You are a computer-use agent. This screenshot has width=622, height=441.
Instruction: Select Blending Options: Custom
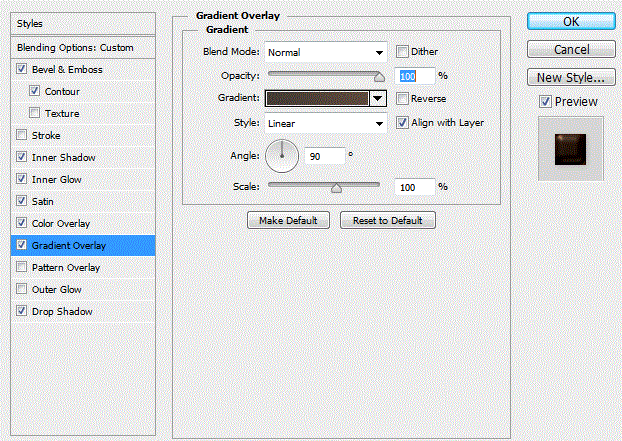pos(75,47)
